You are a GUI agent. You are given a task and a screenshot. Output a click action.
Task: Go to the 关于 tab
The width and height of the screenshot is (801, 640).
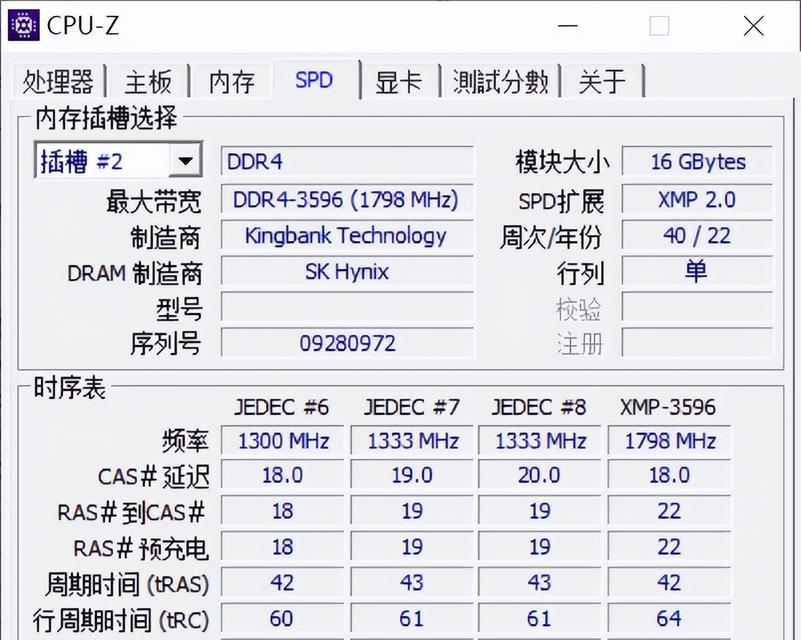click(x=602, y=81)
